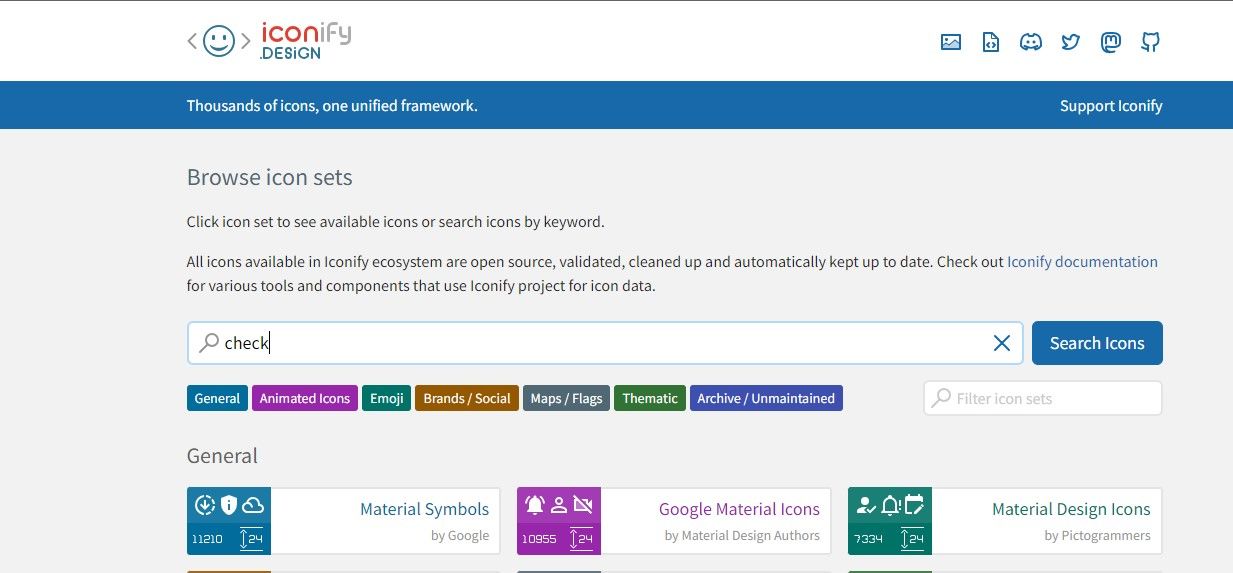1233x573 pixels.
Task: Toggle the Animated Icons category filter
Action: (x=305, y=398)
